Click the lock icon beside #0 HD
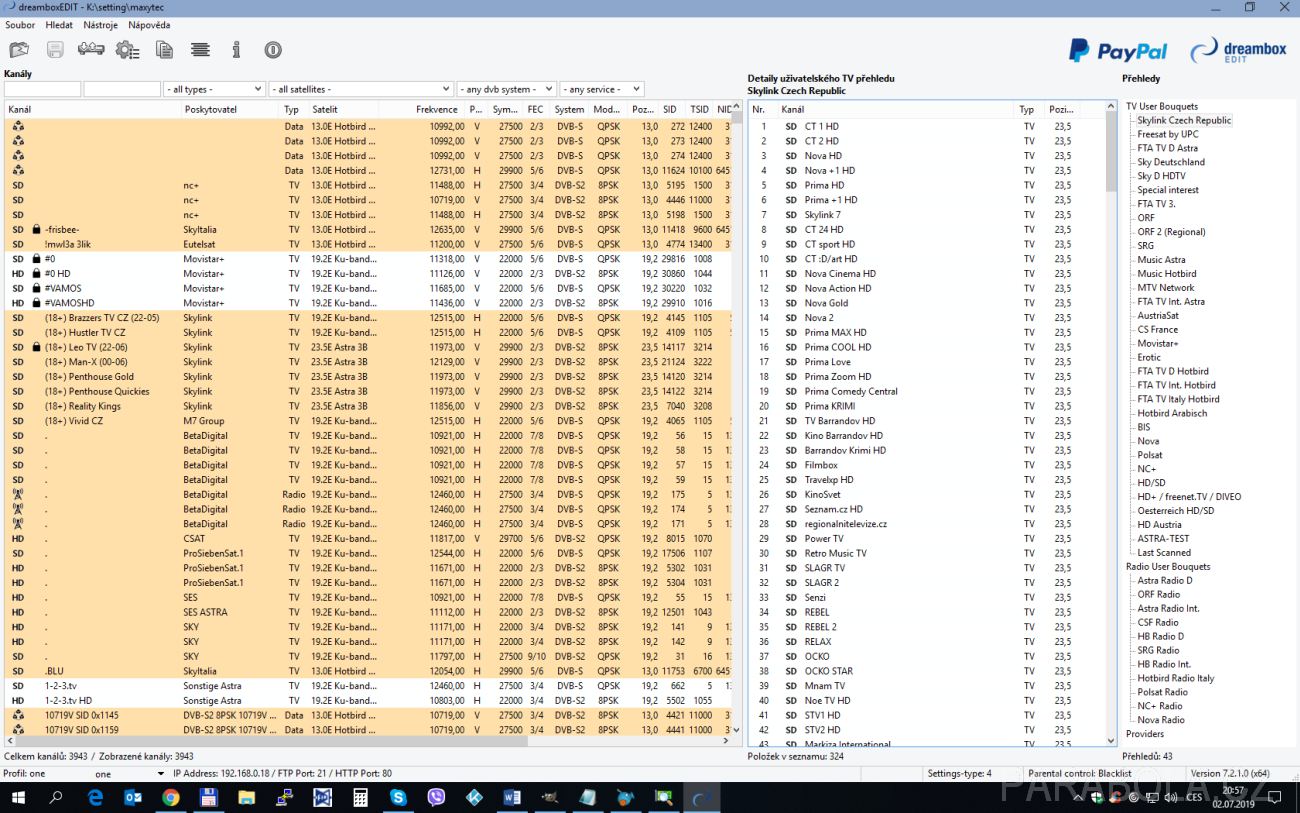 point(36,273)
